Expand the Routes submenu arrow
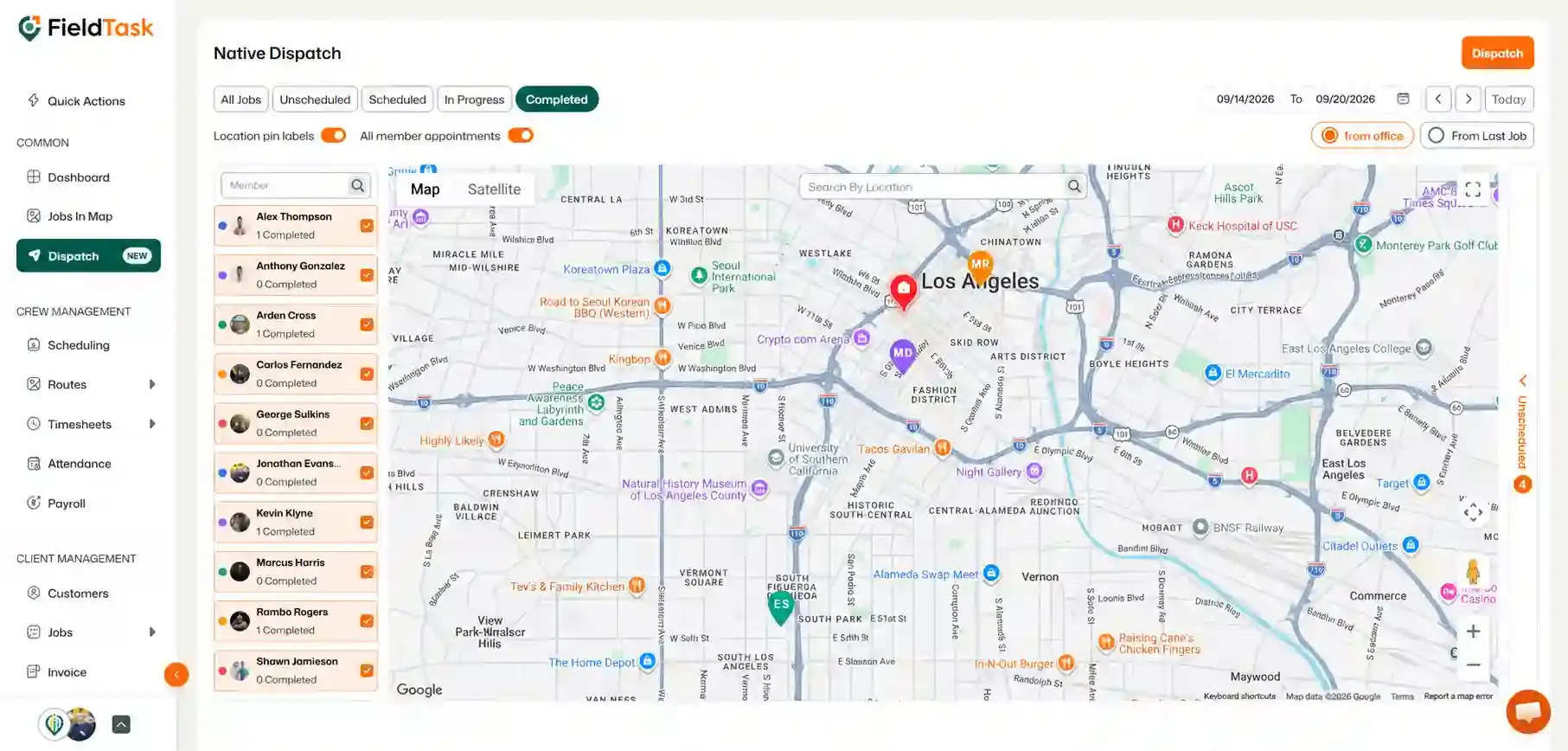Screen dimensions: 1568x751 click(152, 384)
